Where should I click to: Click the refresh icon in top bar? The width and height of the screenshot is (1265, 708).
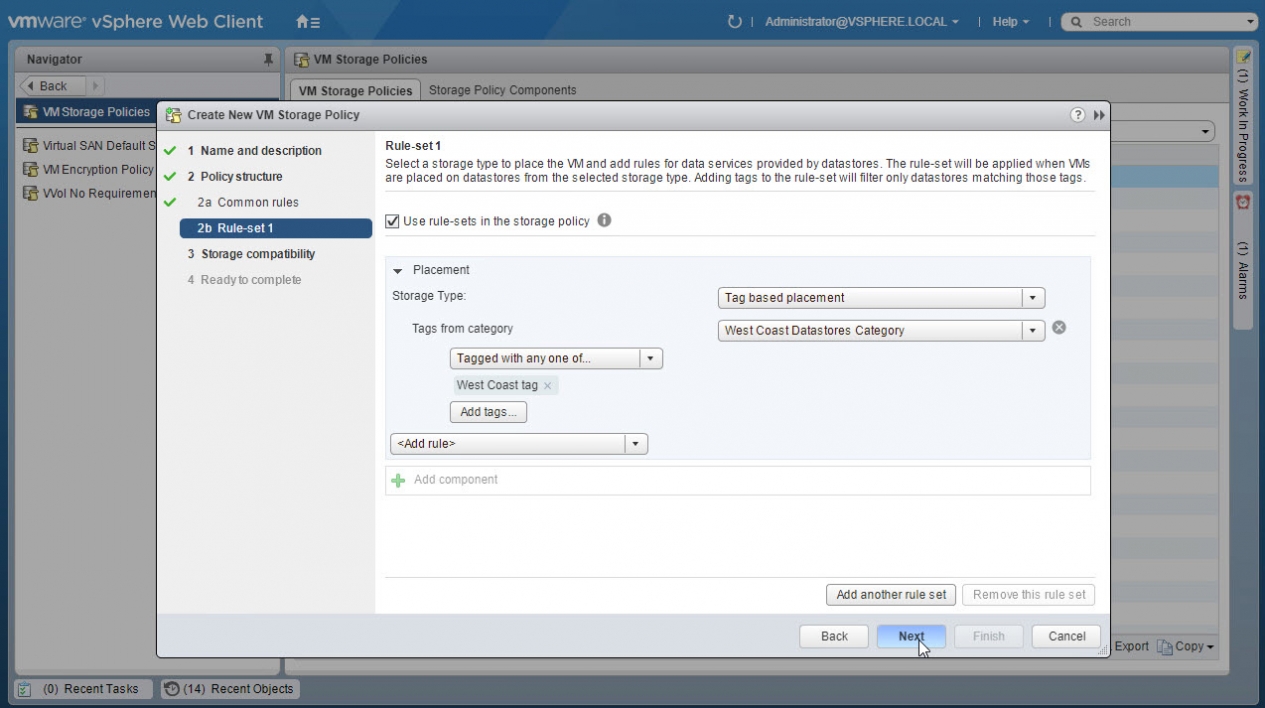pyautogui.click(x=735, y=22)
